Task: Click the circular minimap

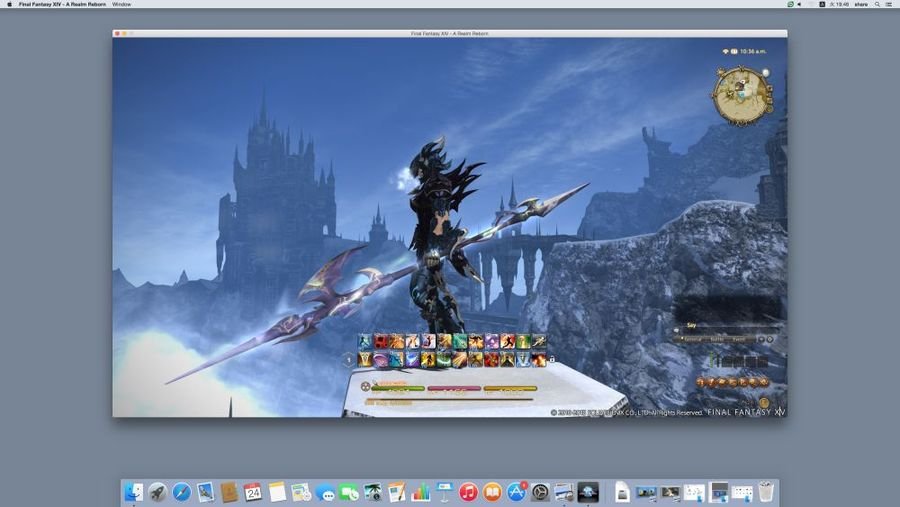Action: click(x=741, y=94)
